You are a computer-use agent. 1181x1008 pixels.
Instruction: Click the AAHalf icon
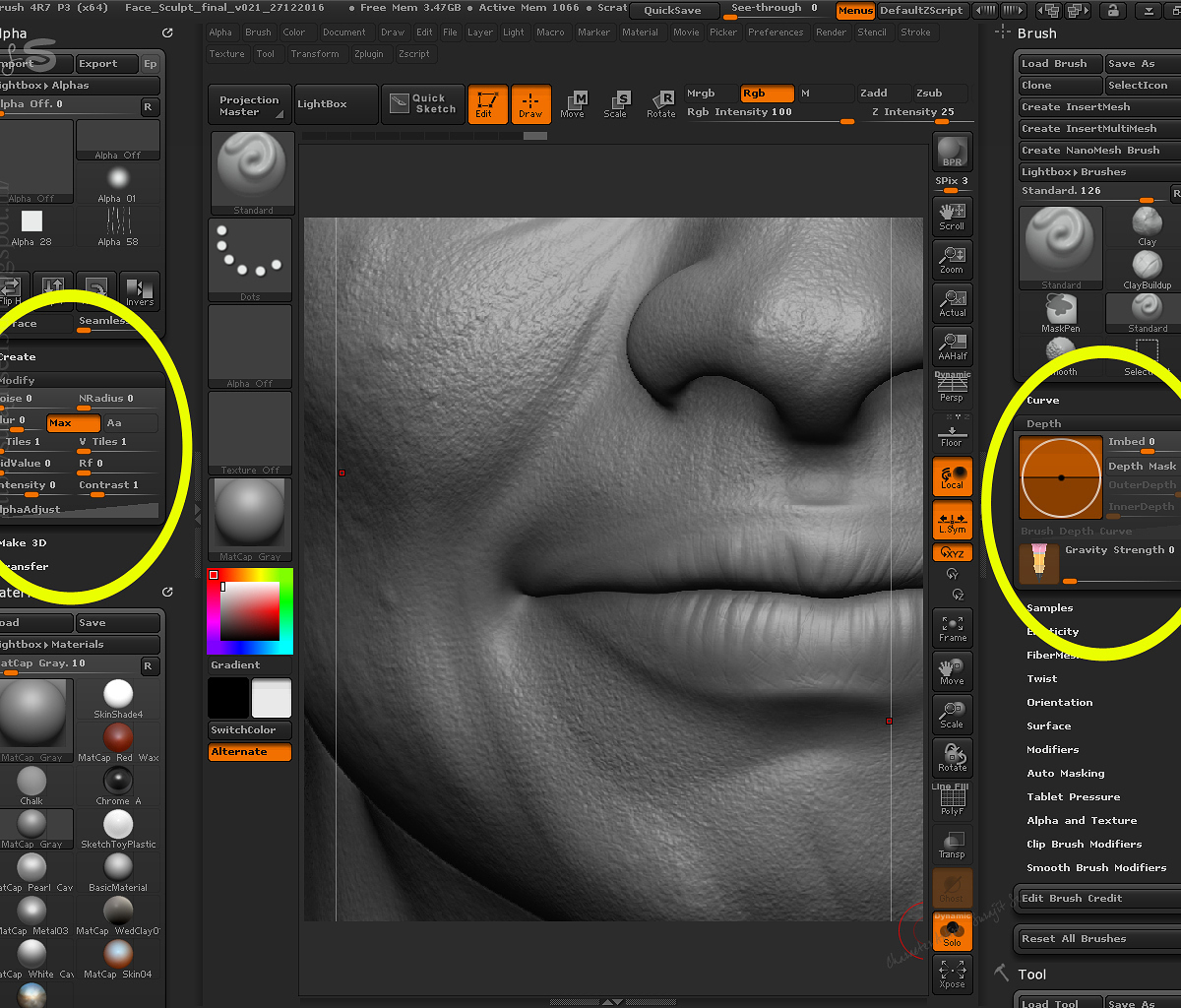tap(952, 345)
